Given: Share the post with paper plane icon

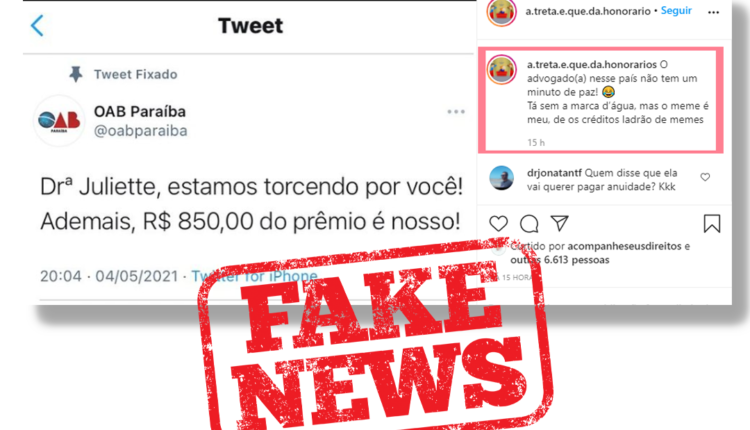Looking at the screenshot, I should pos(559,223).
